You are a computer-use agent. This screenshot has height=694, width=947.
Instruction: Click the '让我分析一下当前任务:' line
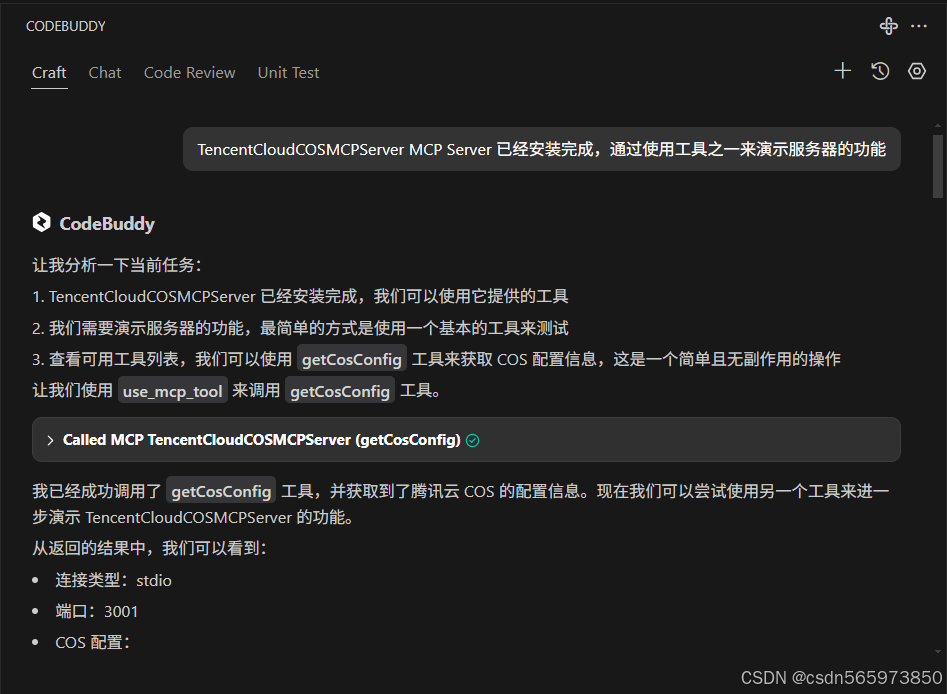click(x=117, y=265)
